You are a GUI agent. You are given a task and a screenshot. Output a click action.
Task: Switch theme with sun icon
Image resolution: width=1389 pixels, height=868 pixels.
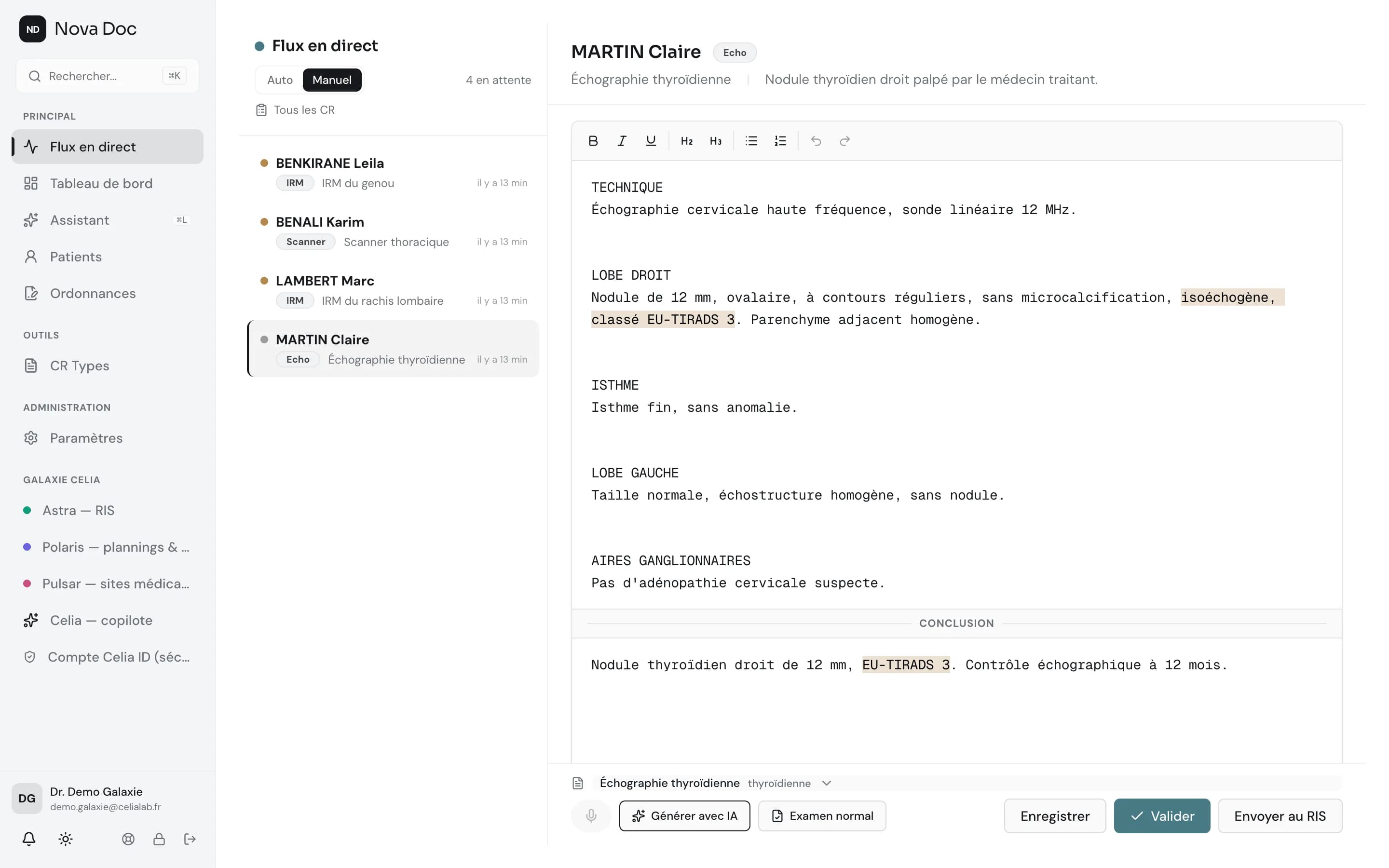tap(66, 839)
